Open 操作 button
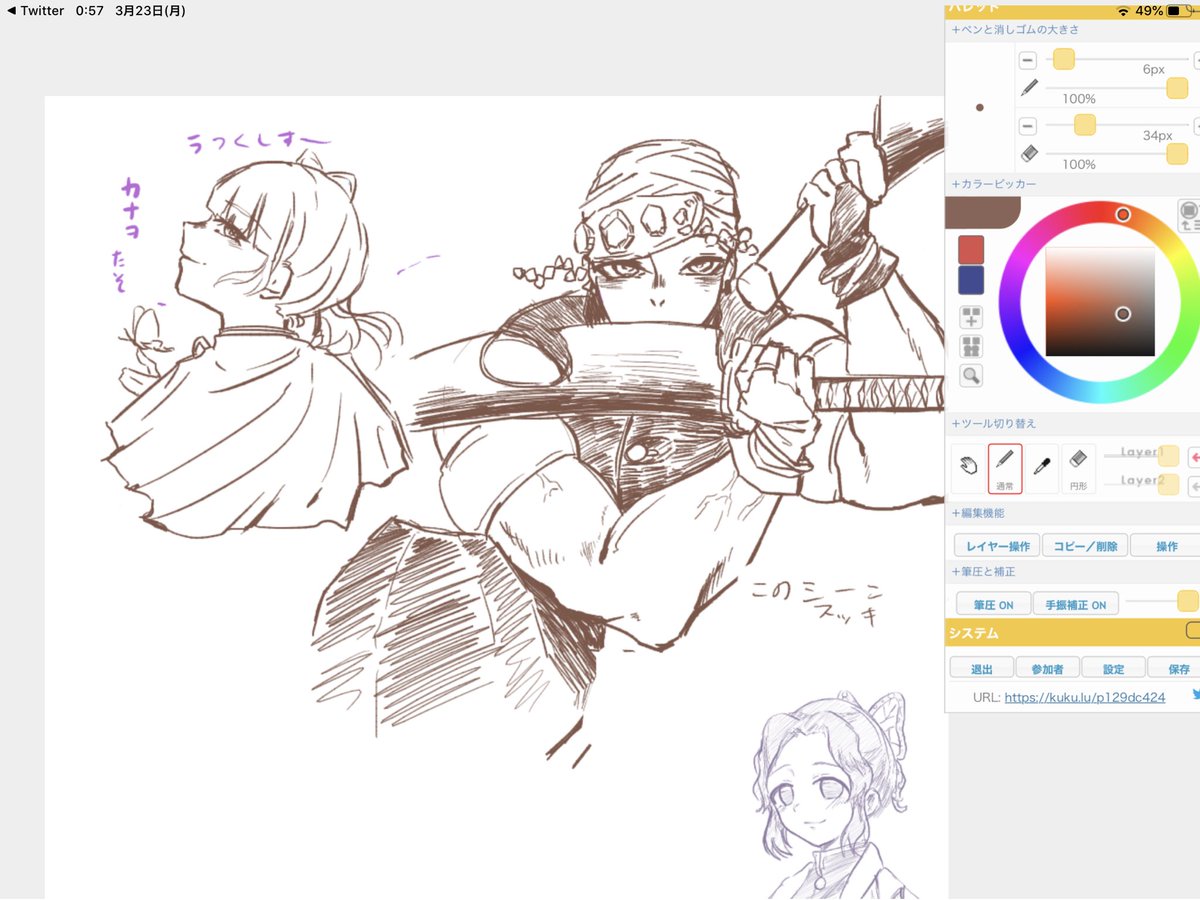Screen dimensions: 1200x900 [x=1166, y=546]
